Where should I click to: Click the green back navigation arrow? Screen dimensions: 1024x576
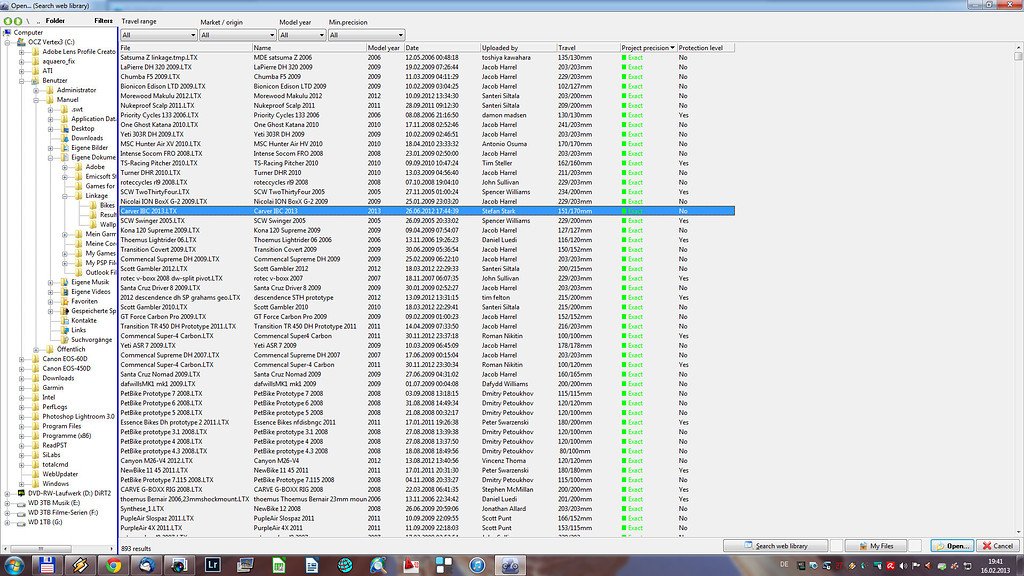coord(8,21)
